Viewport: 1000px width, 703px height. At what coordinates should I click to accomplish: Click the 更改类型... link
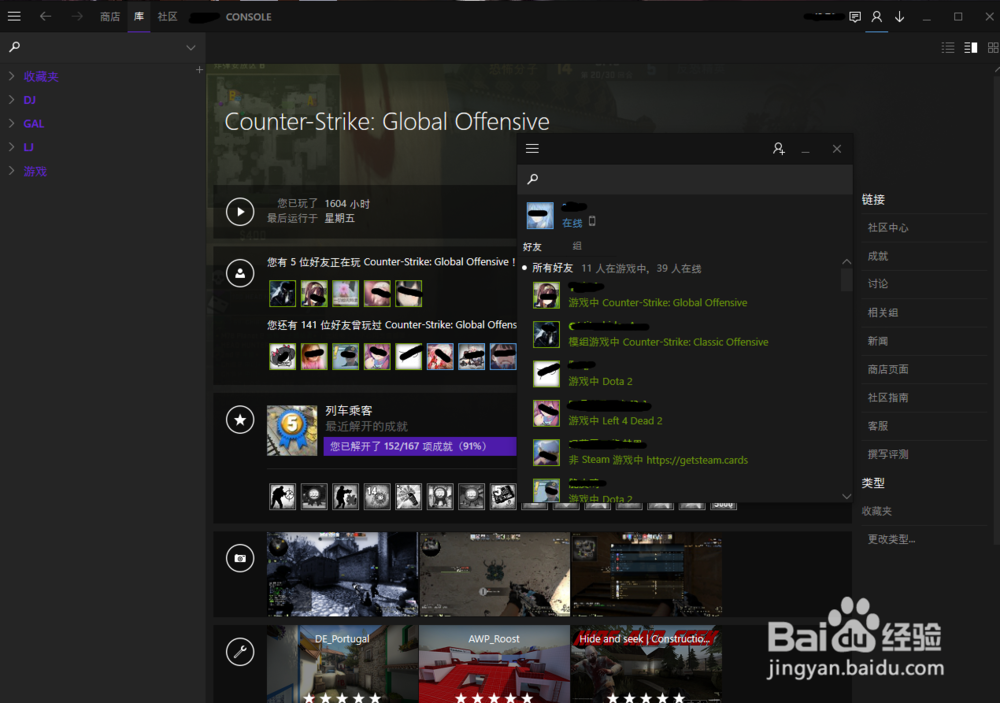click(891, 539)
